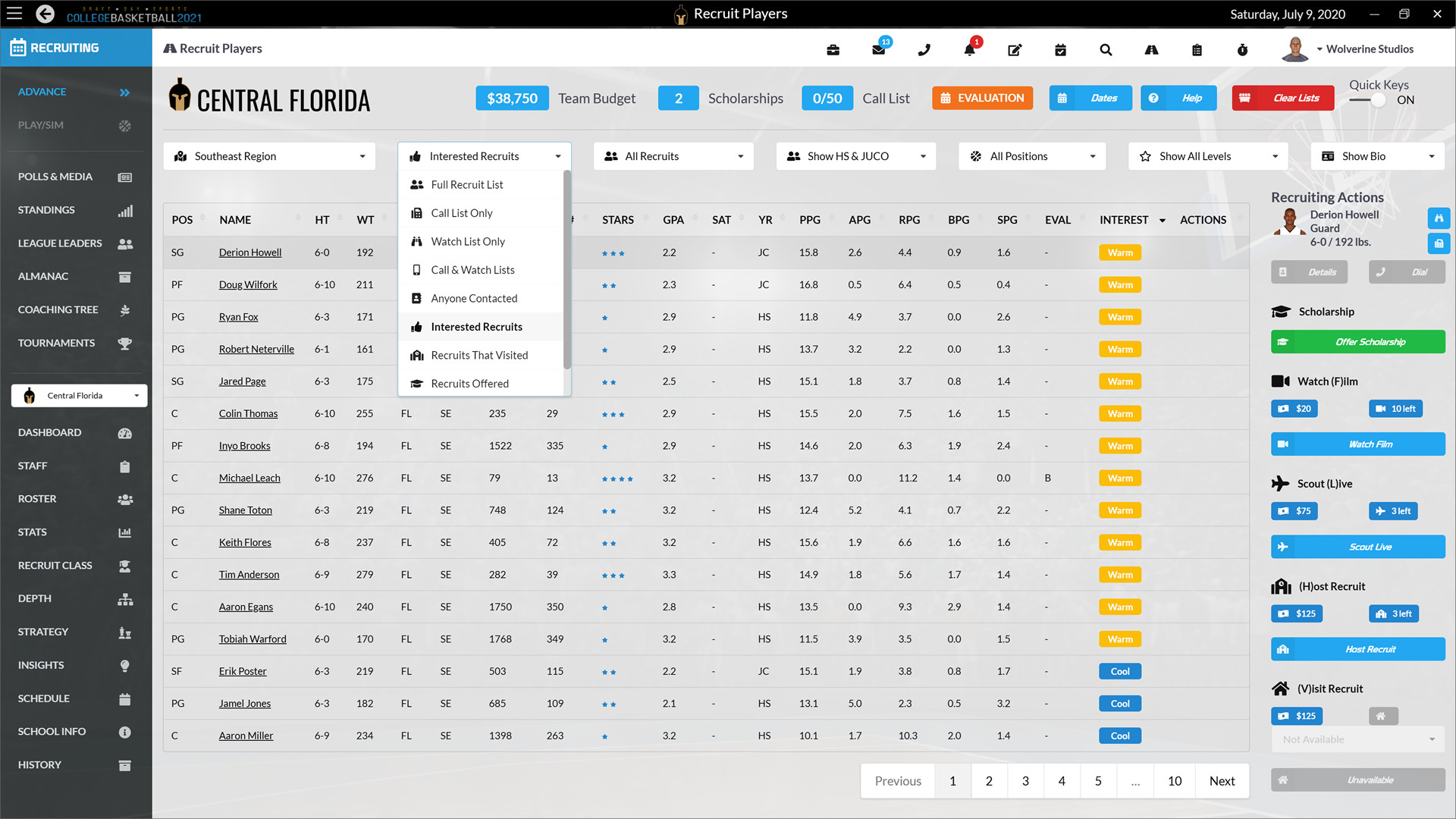This screenshot has width=1456, height=819.
Task: Click the compose/edit icon in the toolbar
Action: (x=1015, y=49)
